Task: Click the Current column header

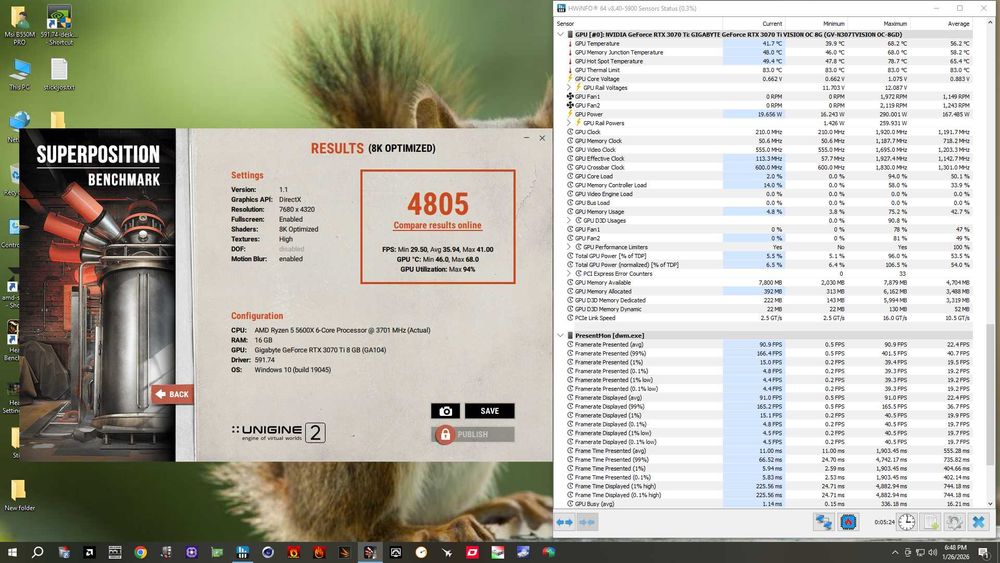Action: coord(772,24)
